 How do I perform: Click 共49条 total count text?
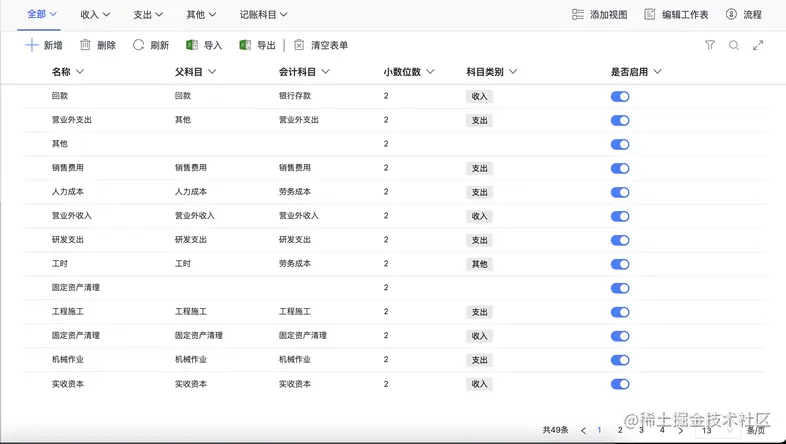555,430
